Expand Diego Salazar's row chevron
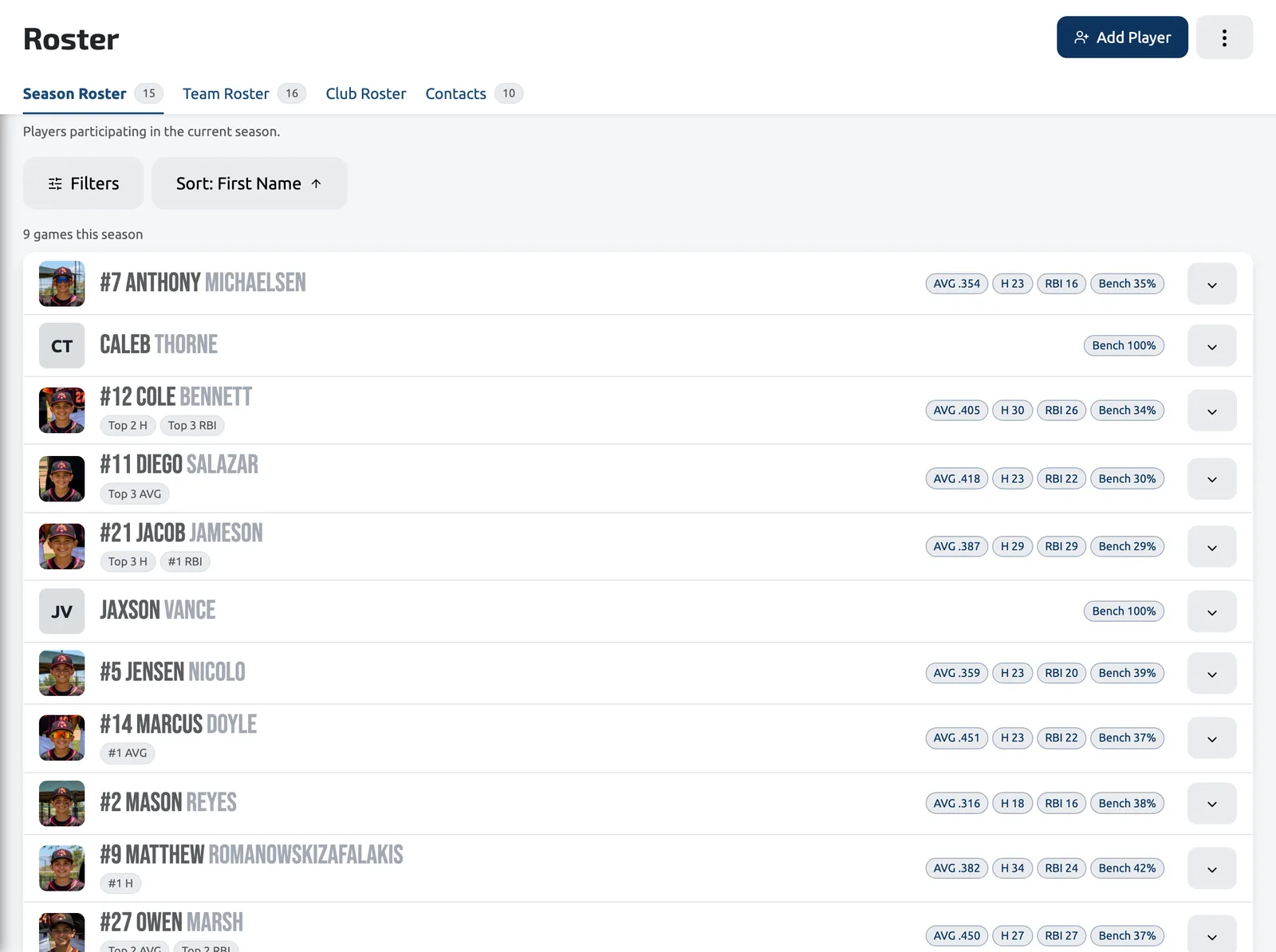 point(1212,478)
